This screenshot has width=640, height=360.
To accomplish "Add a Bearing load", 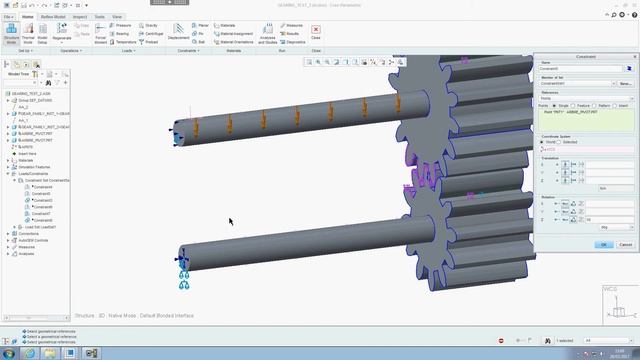I will pyautogui.click(x=119, y=34).
